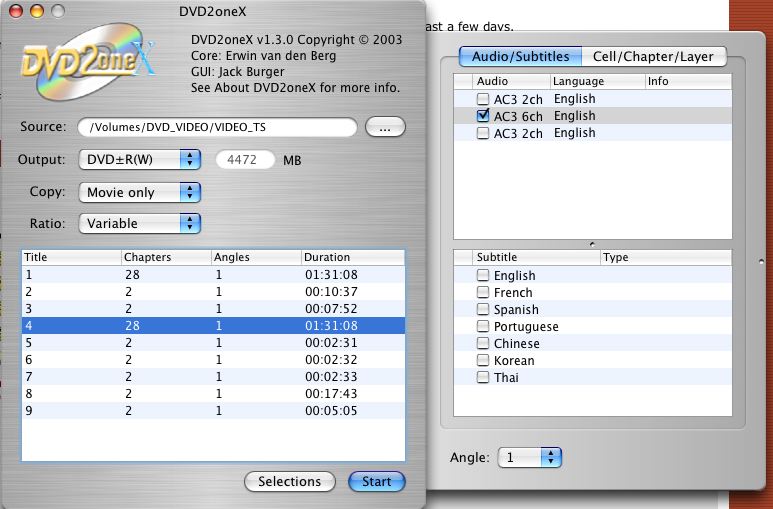Click the Language column header
Viewport: 773px width, 509px height.
click(597, 81)
